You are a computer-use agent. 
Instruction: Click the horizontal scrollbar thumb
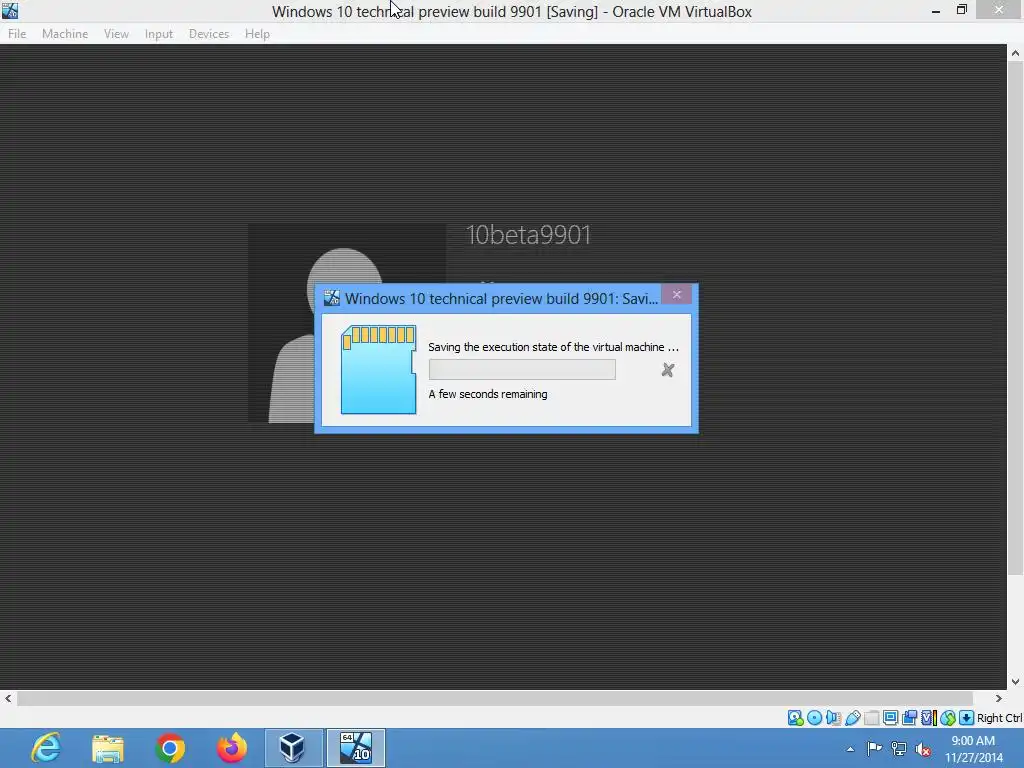click(x=495, y=698)
